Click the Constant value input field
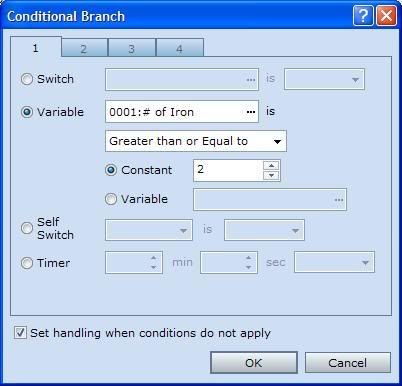Screen dimensions: 402x386 228,170
